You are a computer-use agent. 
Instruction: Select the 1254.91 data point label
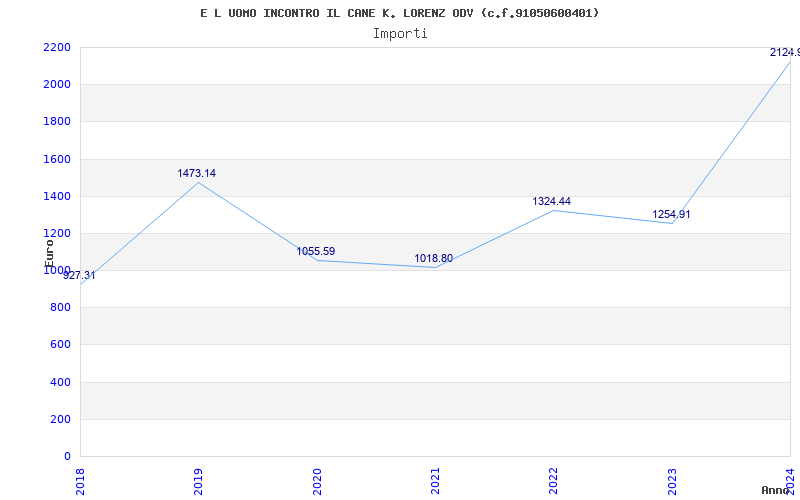tap(671, 214)
